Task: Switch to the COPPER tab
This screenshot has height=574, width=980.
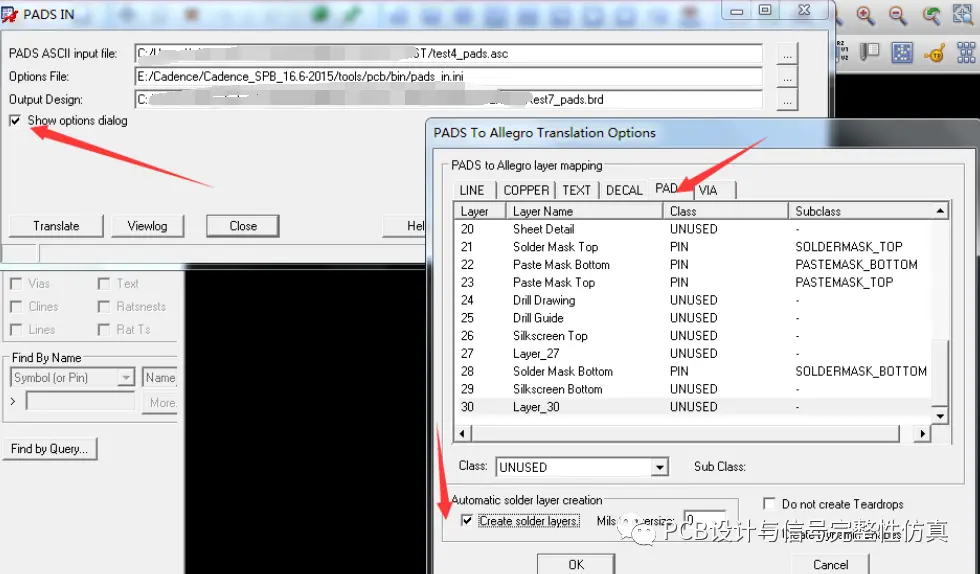Action: pyautogui.click(x=526, y=190)
